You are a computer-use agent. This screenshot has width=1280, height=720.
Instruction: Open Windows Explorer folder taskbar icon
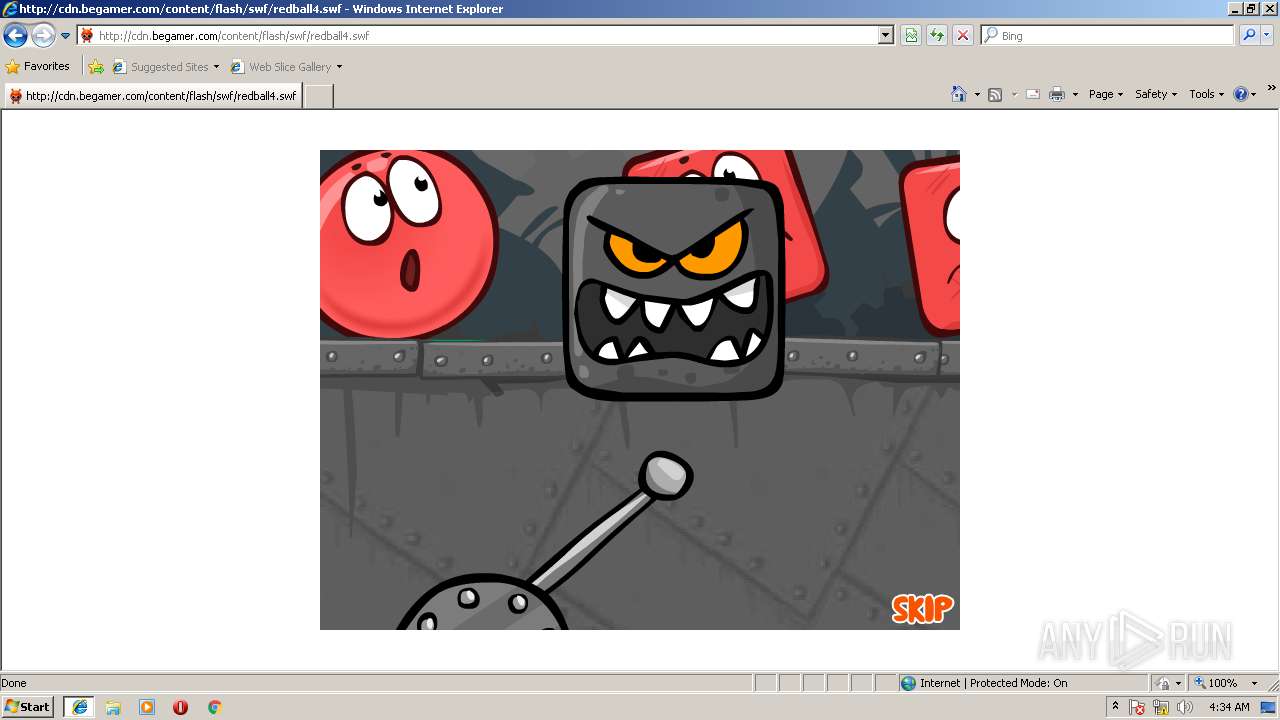pyautogui.click(x=113, y=707)
